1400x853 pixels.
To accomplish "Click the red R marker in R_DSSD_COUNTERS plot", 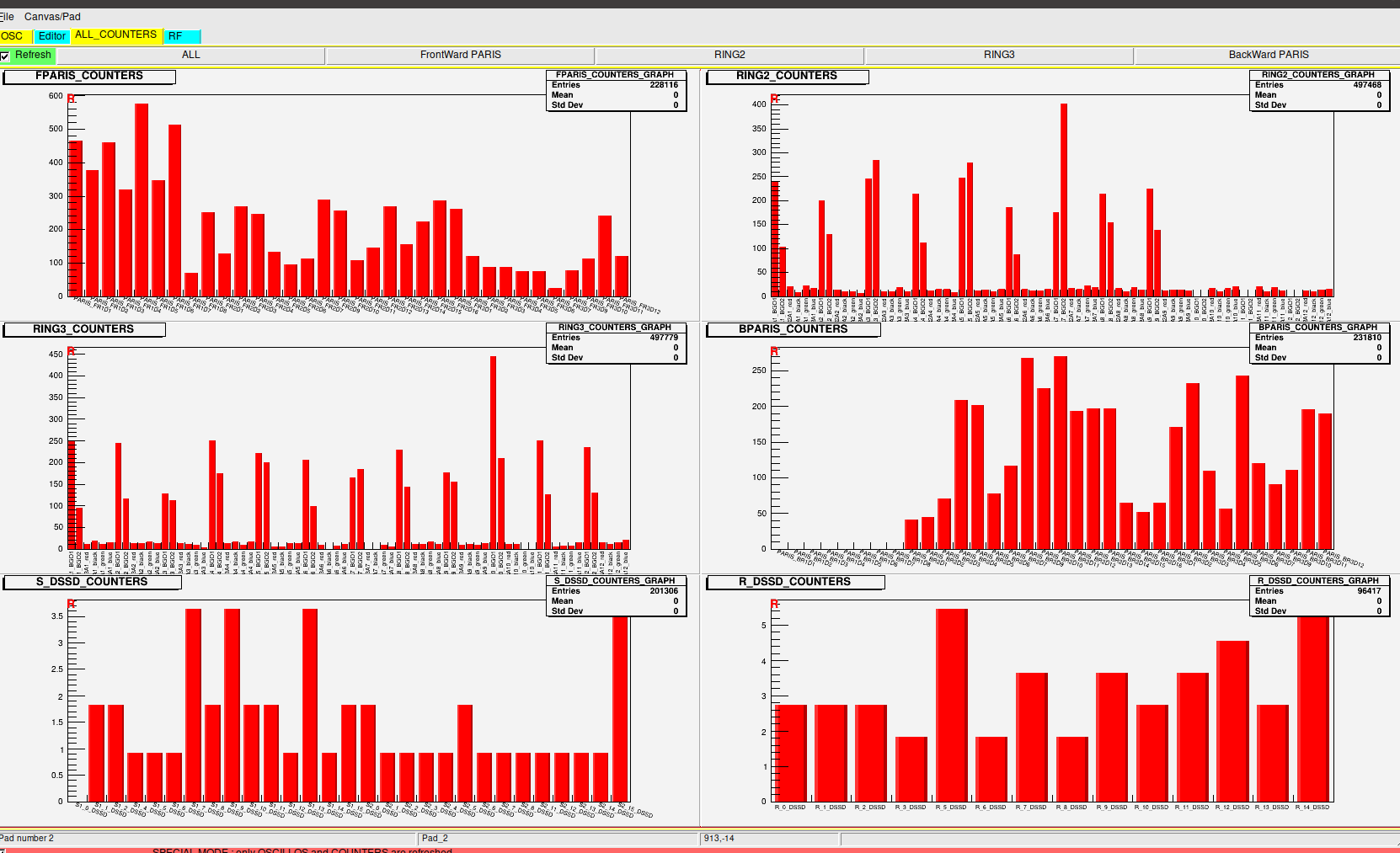I will (775, 605).
